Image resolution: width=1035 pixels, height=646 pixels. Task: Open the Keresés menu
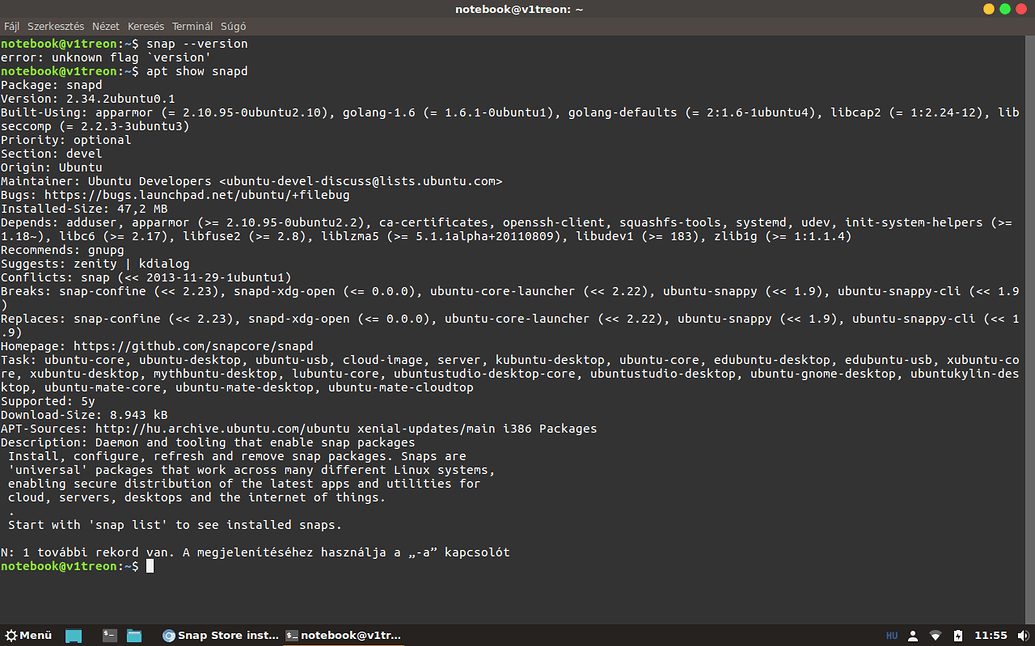point(146,26)
